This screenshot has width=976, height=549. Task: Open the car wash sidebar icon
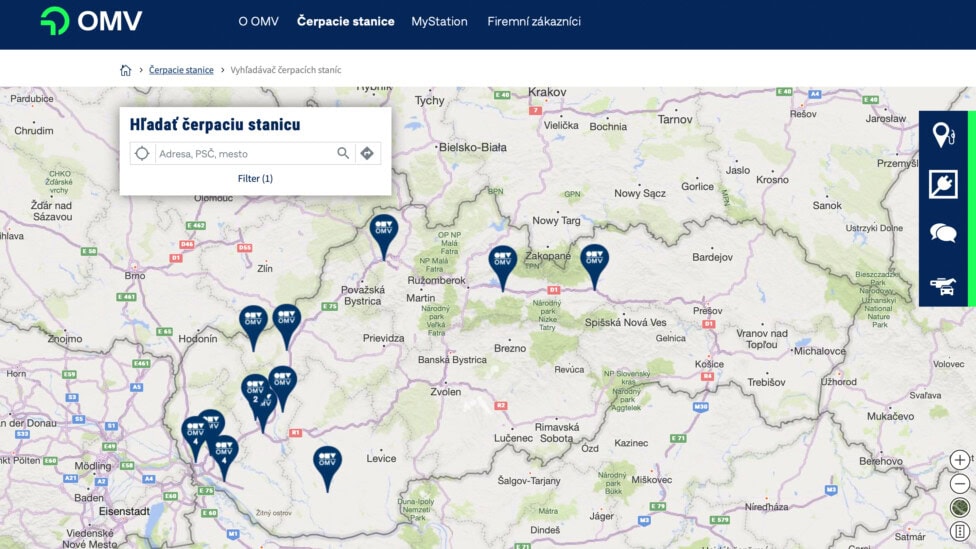pos(943,286)
